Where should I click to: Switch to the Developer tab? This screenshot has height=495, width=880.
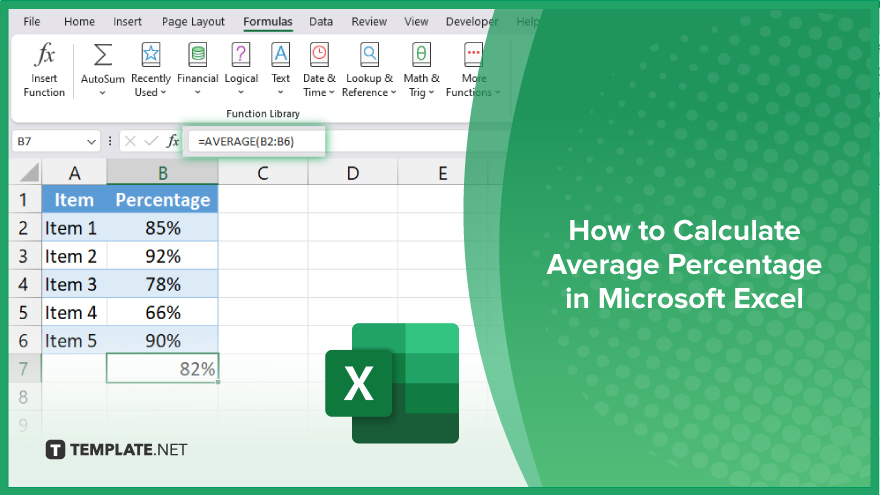coord(472,22)
